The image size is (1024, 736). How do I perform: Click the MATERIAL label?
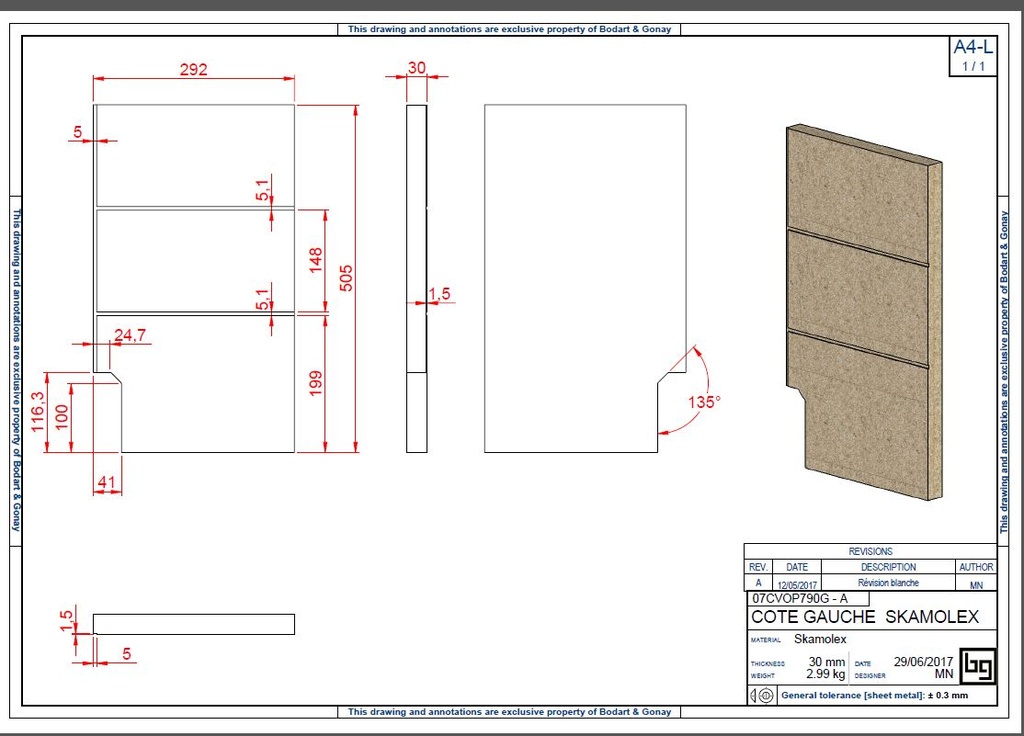pos(765,641)
